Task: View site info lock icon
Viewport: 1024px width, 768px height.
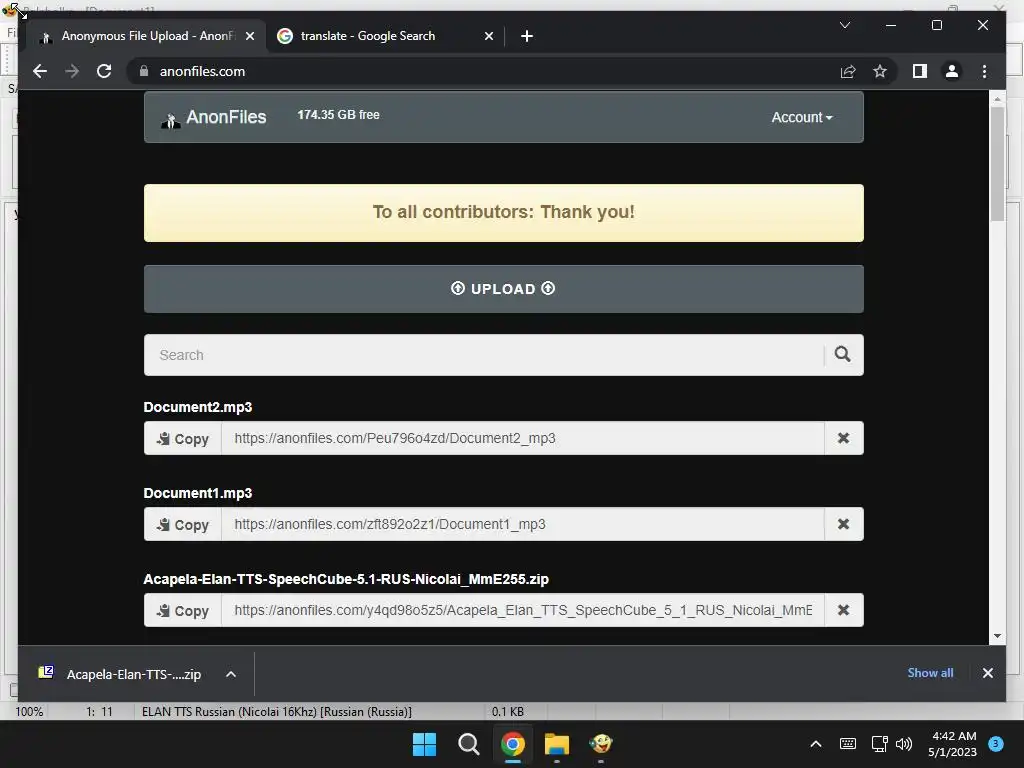Action: tap(144, 71)
